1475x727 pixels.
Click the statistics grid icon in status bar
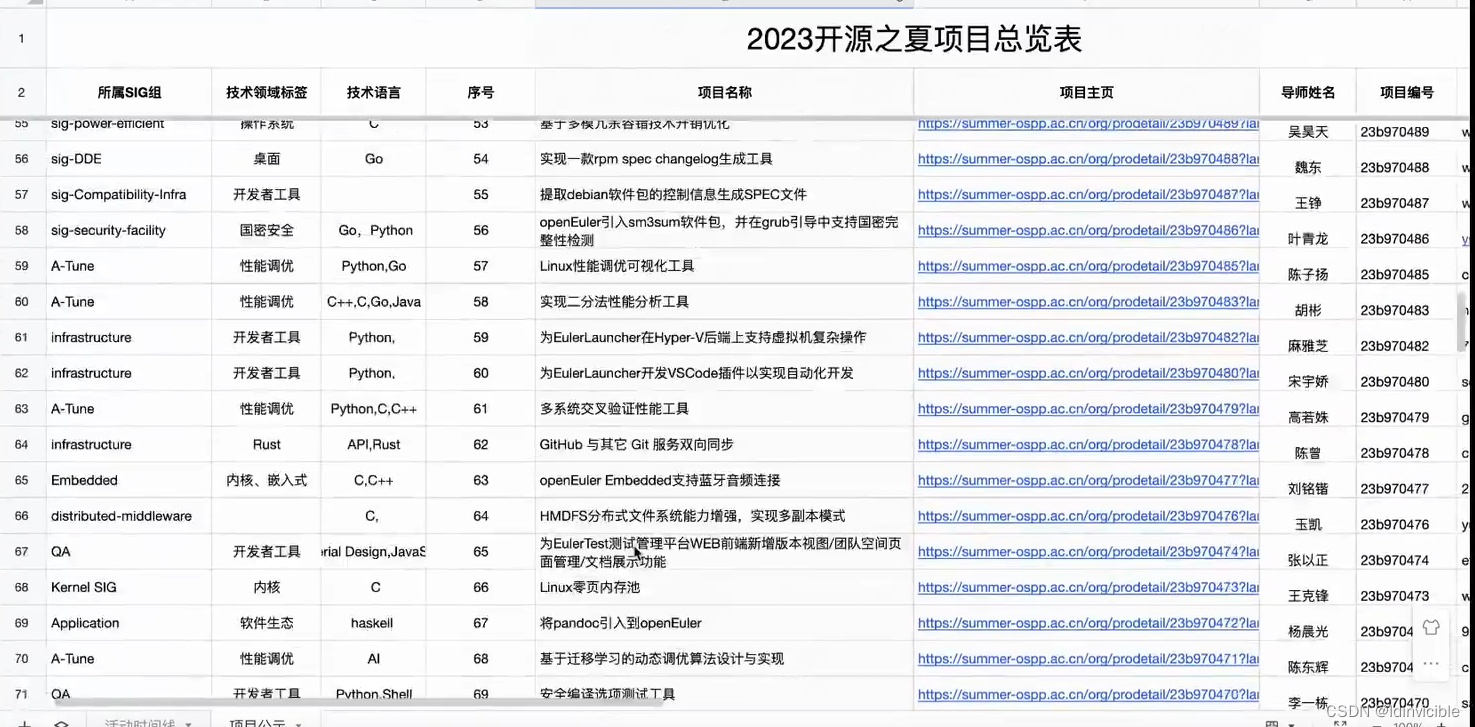click(1270, 724)
